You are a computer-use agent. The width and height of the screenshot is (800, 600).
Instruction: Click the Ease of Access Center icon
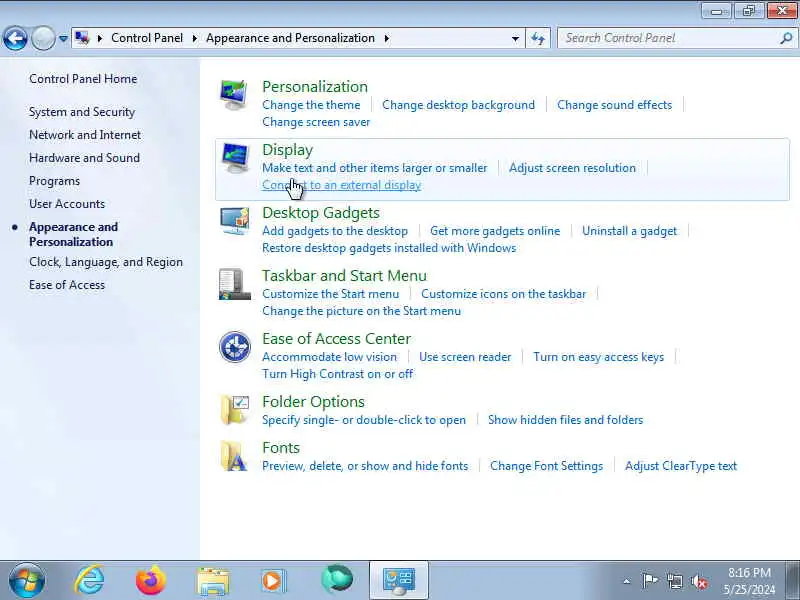(235, 347)
